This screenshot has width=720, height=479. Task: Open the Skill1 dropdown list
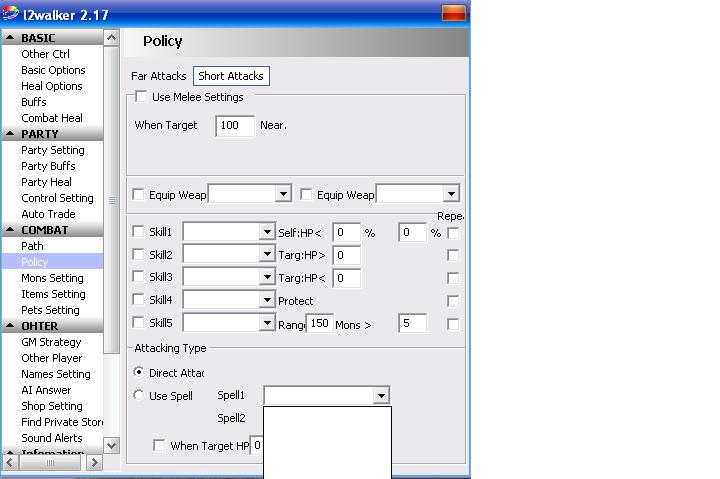pyautogui.click(x=267, y=231)
